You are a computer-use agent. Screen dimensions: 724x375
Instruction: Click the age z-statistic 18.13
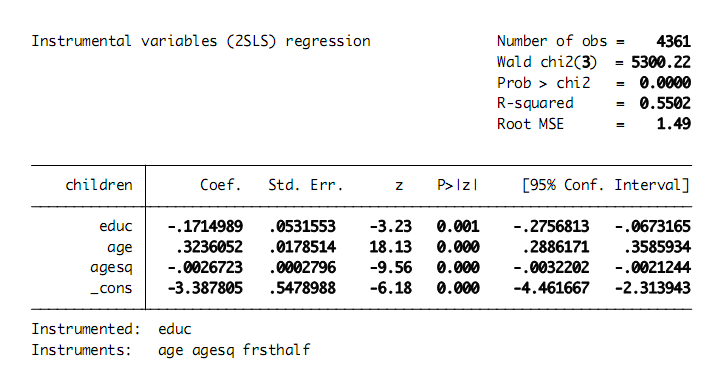coord(390,247)
